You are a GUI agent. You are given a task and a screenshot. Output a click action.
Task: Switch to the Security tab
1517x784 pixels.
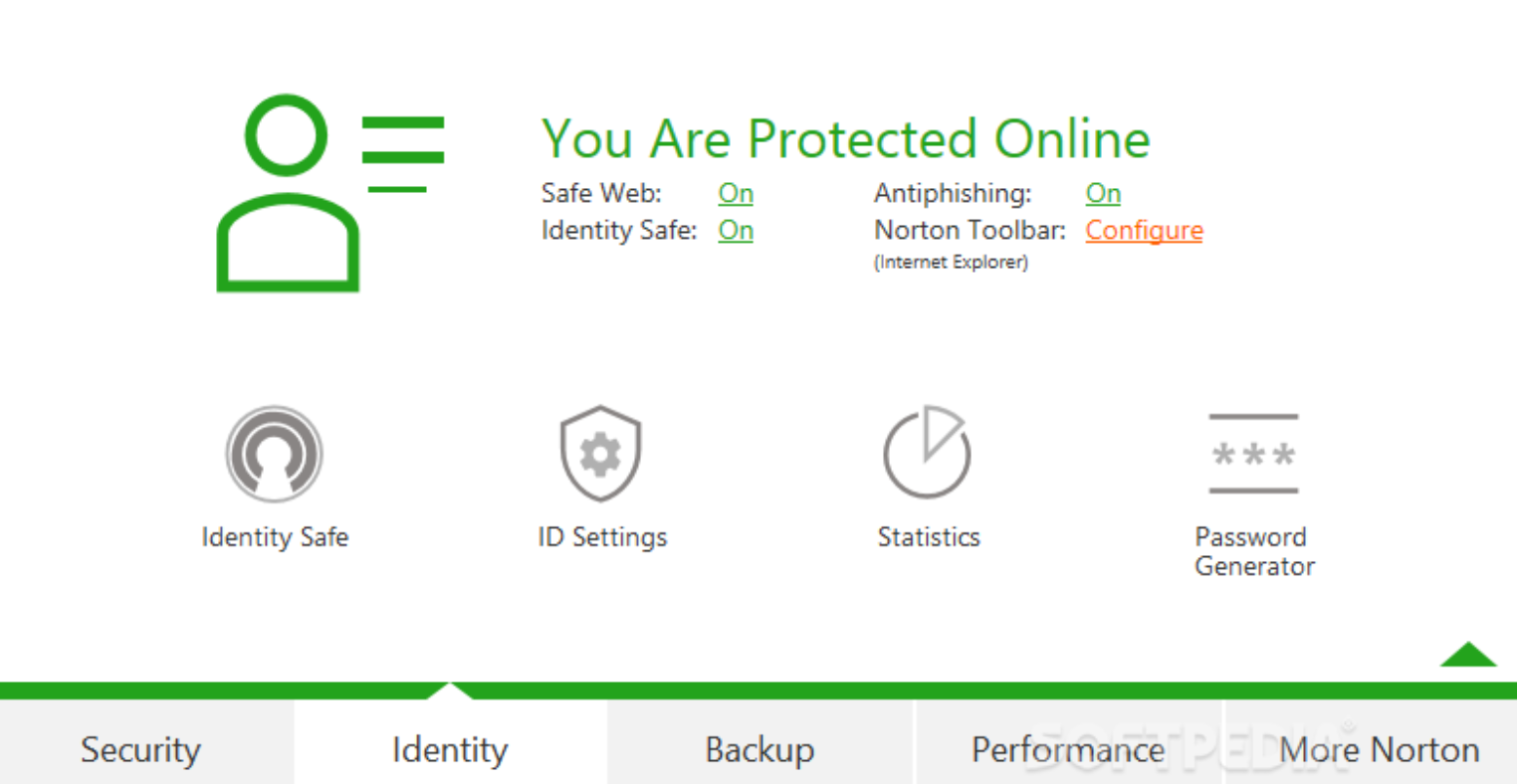pyautogui.click(x=140, y=749)
